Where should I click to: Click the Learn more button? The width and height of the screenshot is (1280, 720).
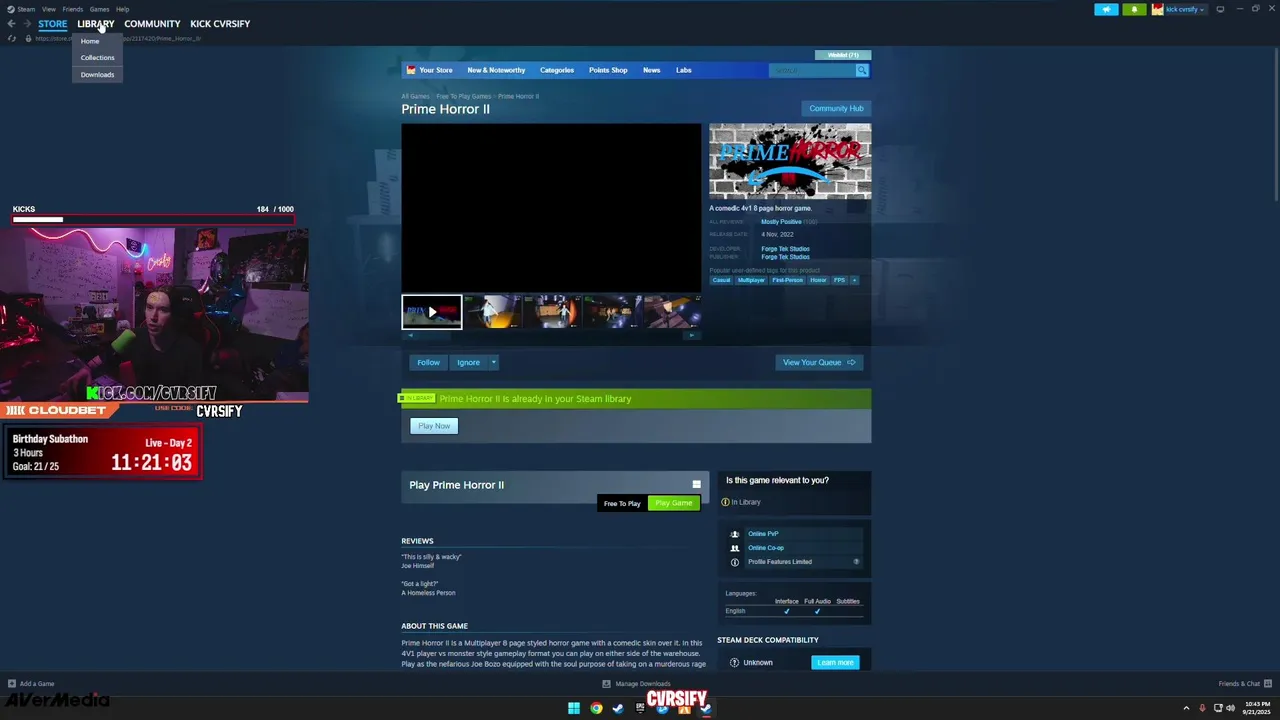click(x=835, y=662)
